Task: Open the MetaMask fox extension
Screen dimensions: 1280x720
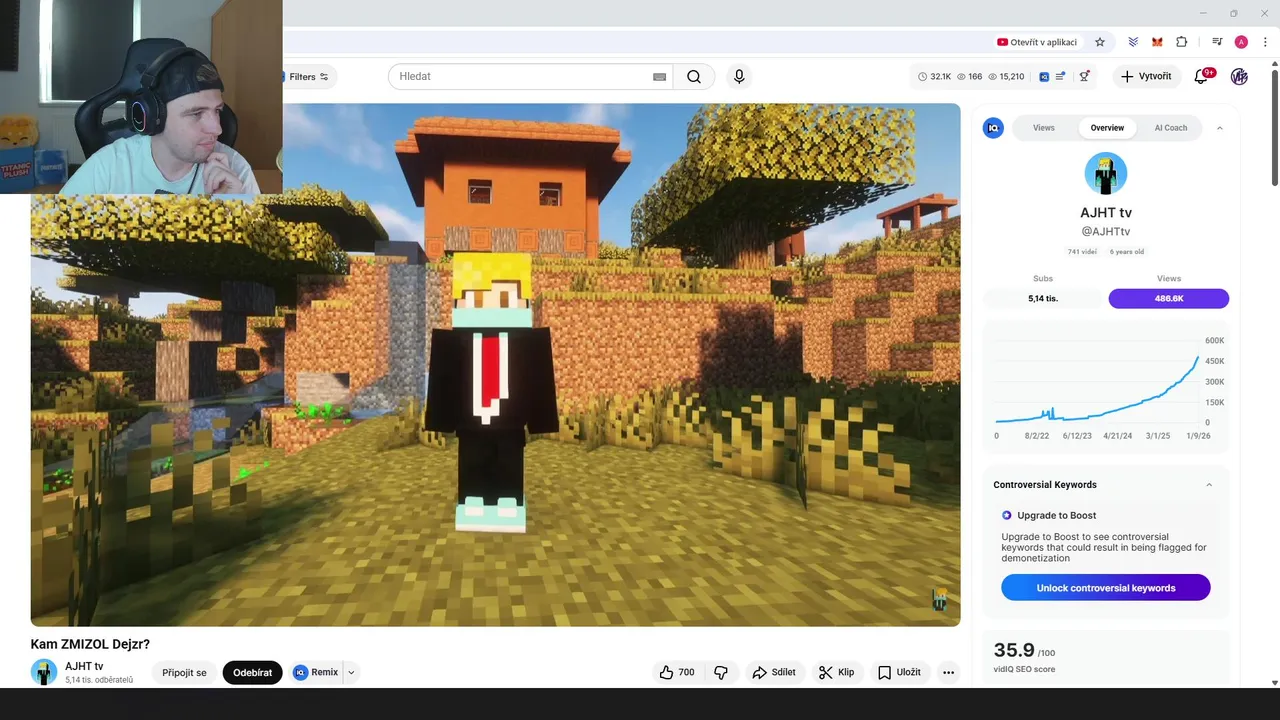Action: coord(1157,42)
